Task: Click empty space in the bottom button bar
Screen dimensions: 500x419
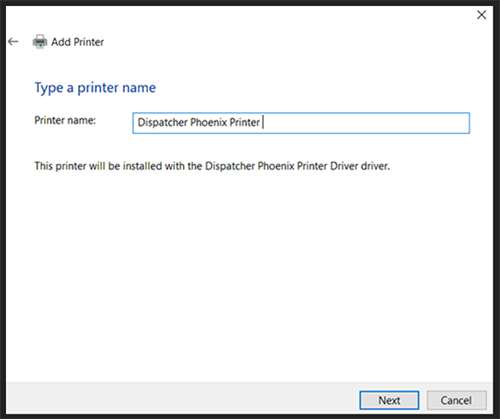Action: point(180,400)
